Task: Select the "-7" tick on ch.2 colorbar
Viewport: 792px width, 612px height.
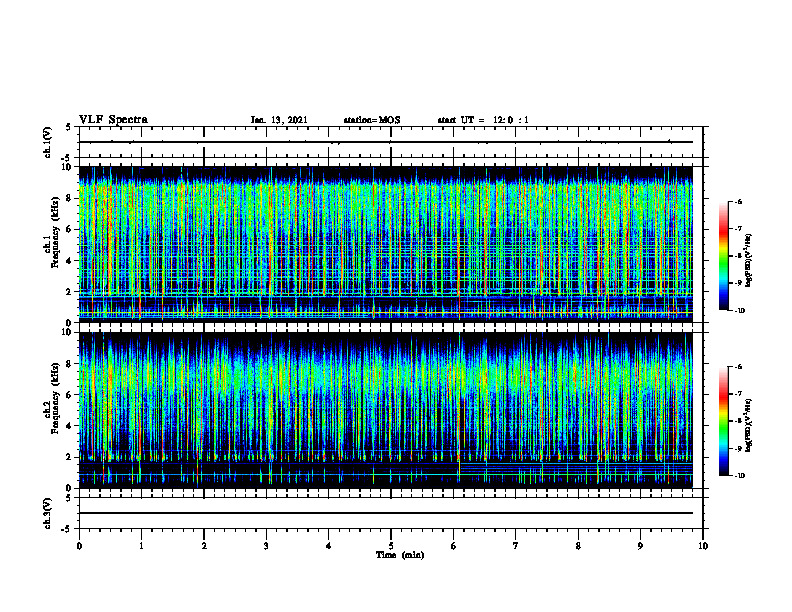Action: tap(738, 394)
